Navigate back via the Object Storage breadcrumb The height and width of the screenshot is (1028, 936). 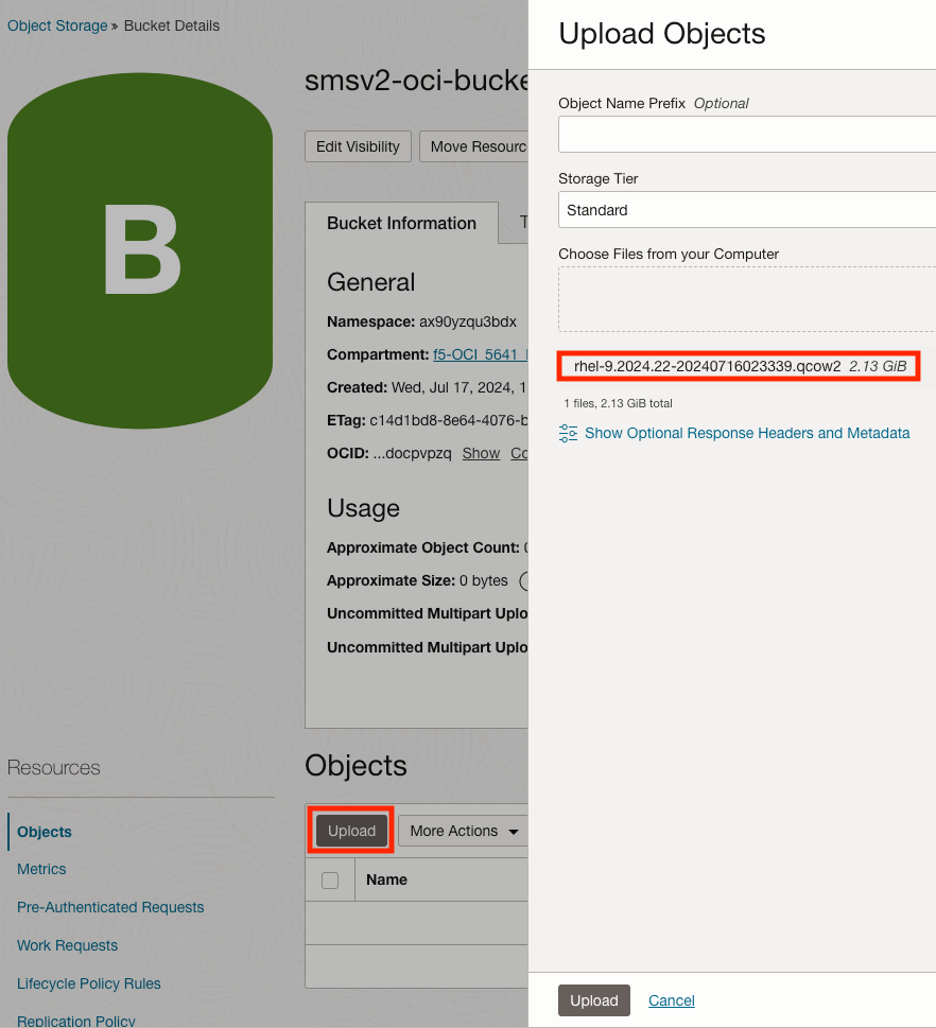(x=57, y=25)
